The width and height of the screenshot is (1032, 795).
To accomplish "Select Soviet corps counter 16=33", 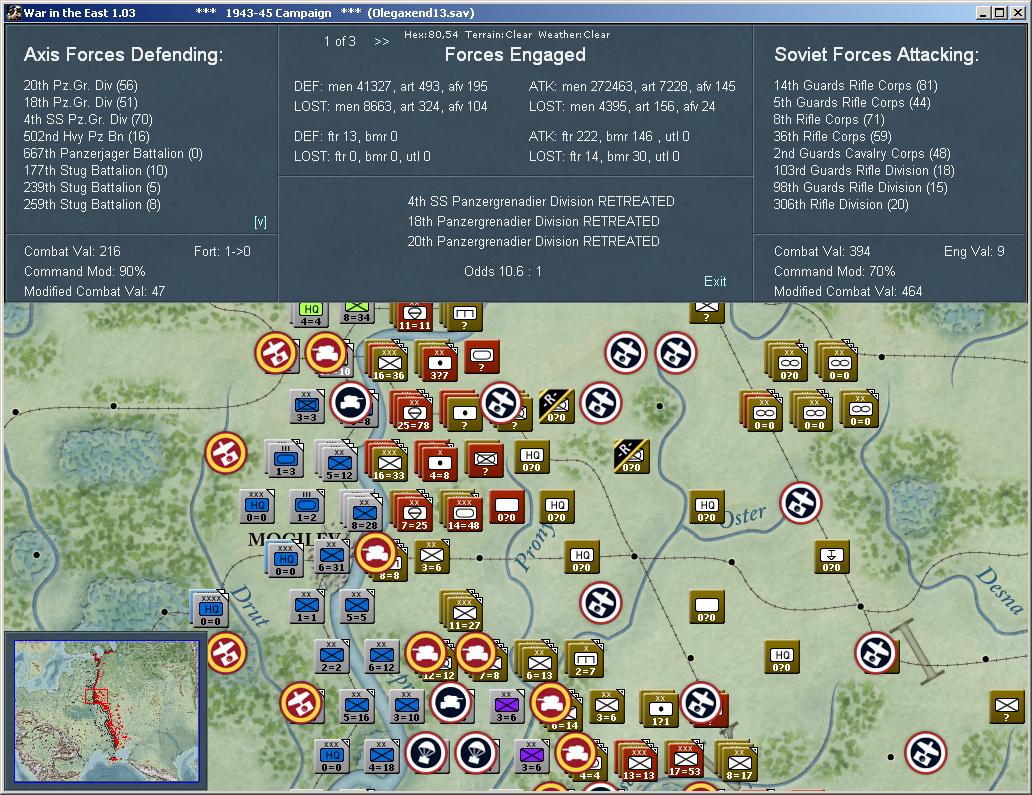I will [x=388, y=463].
